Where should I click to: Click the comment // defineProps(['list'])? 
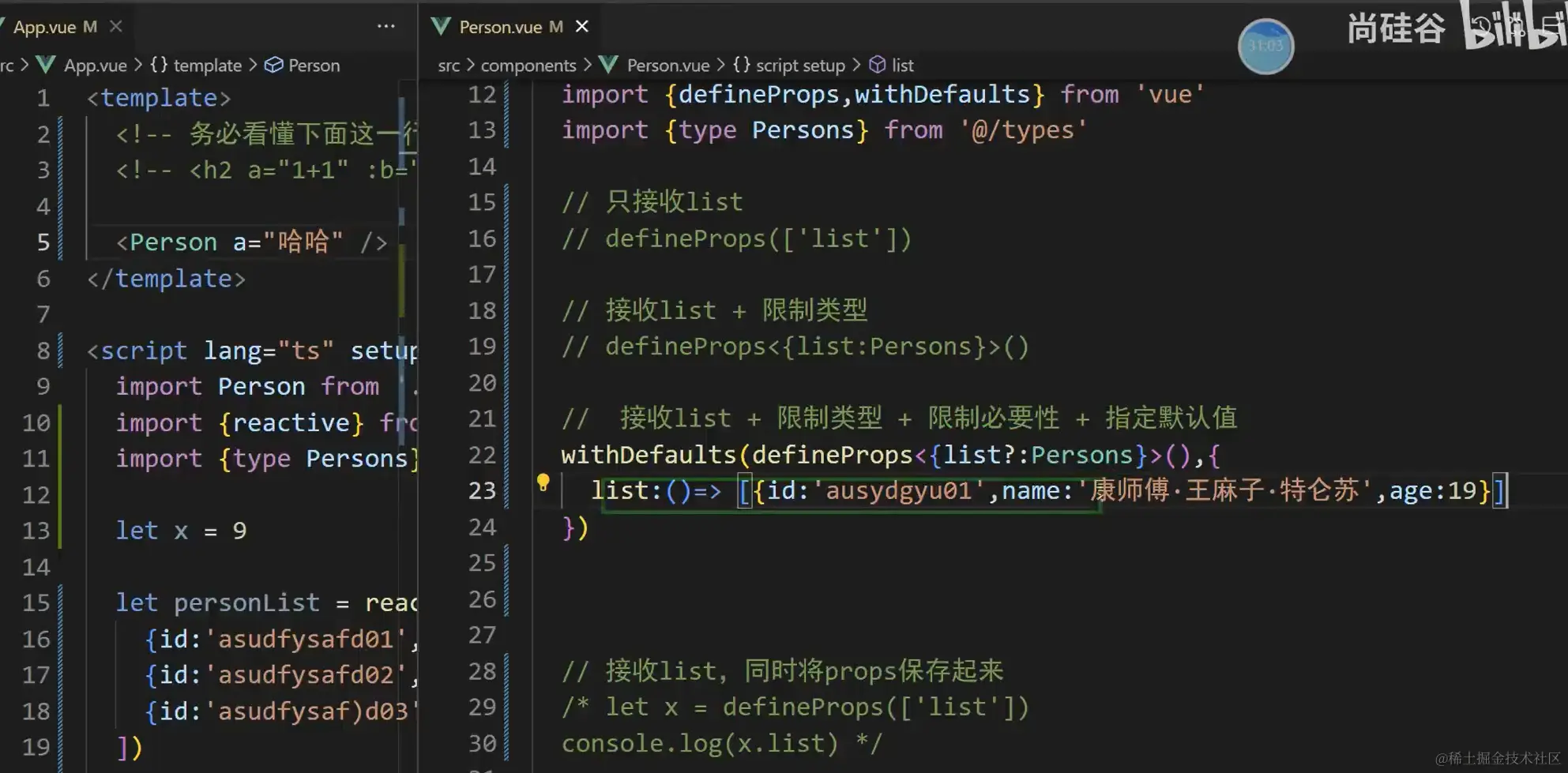click(736, 238)
